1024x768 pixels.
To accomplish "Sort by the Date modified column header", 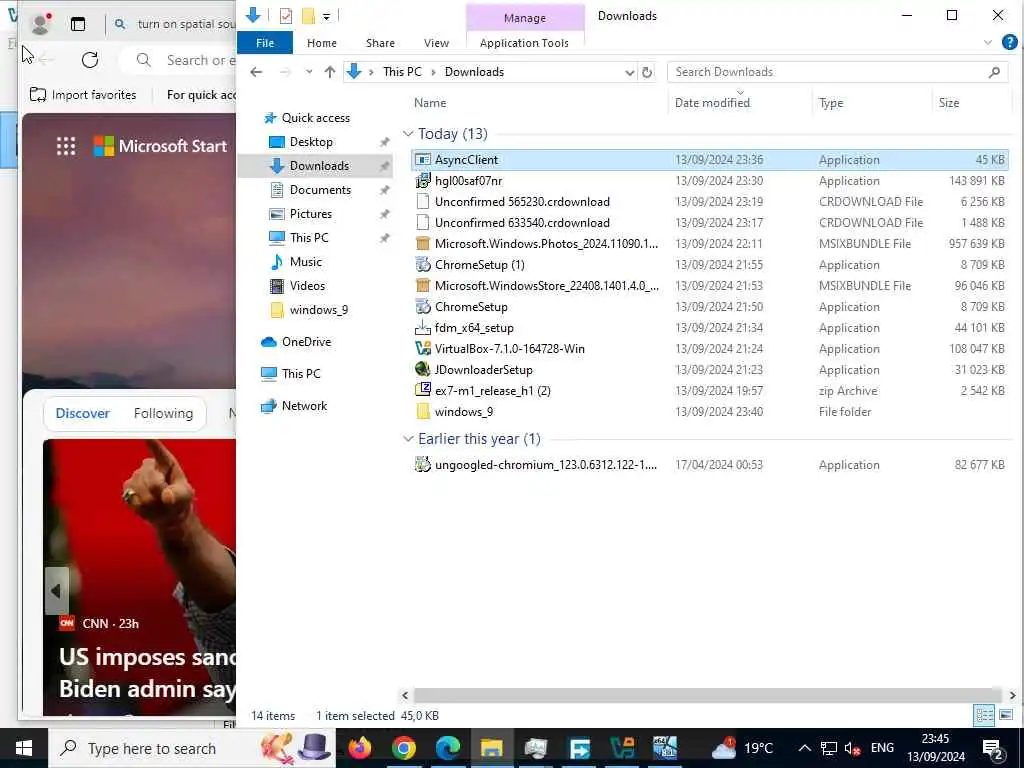I will point(712,103).
